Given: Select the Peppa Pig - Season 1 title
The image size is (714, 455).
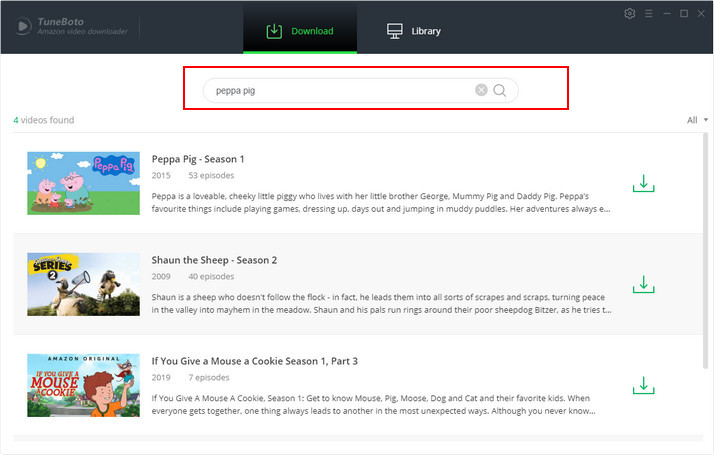Looking at the screenshot, I should tap(198, 159).
